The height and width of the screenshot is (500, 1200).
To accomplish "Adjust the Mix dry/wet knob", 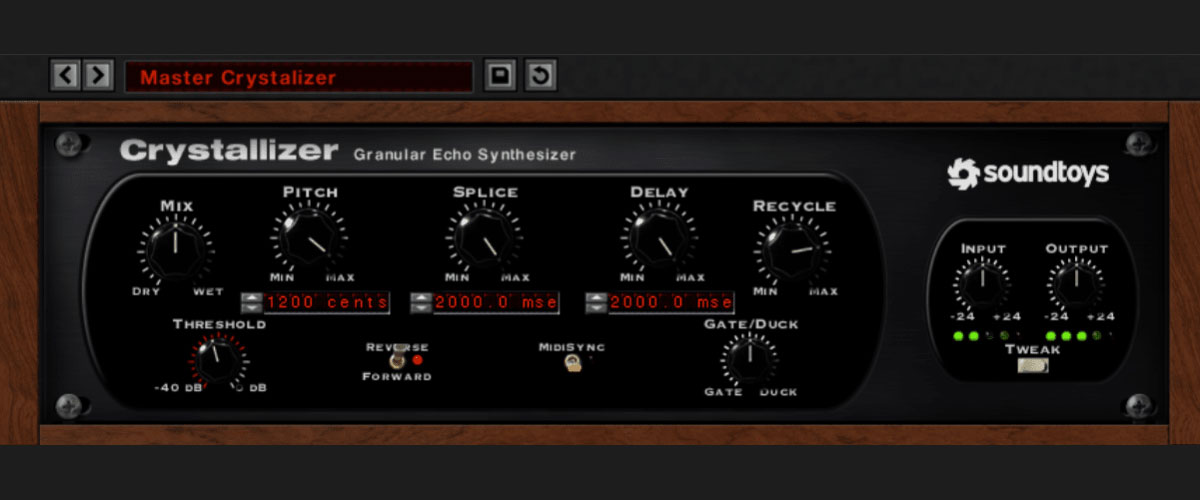I will pyautogui.click(x=175, y=249).
